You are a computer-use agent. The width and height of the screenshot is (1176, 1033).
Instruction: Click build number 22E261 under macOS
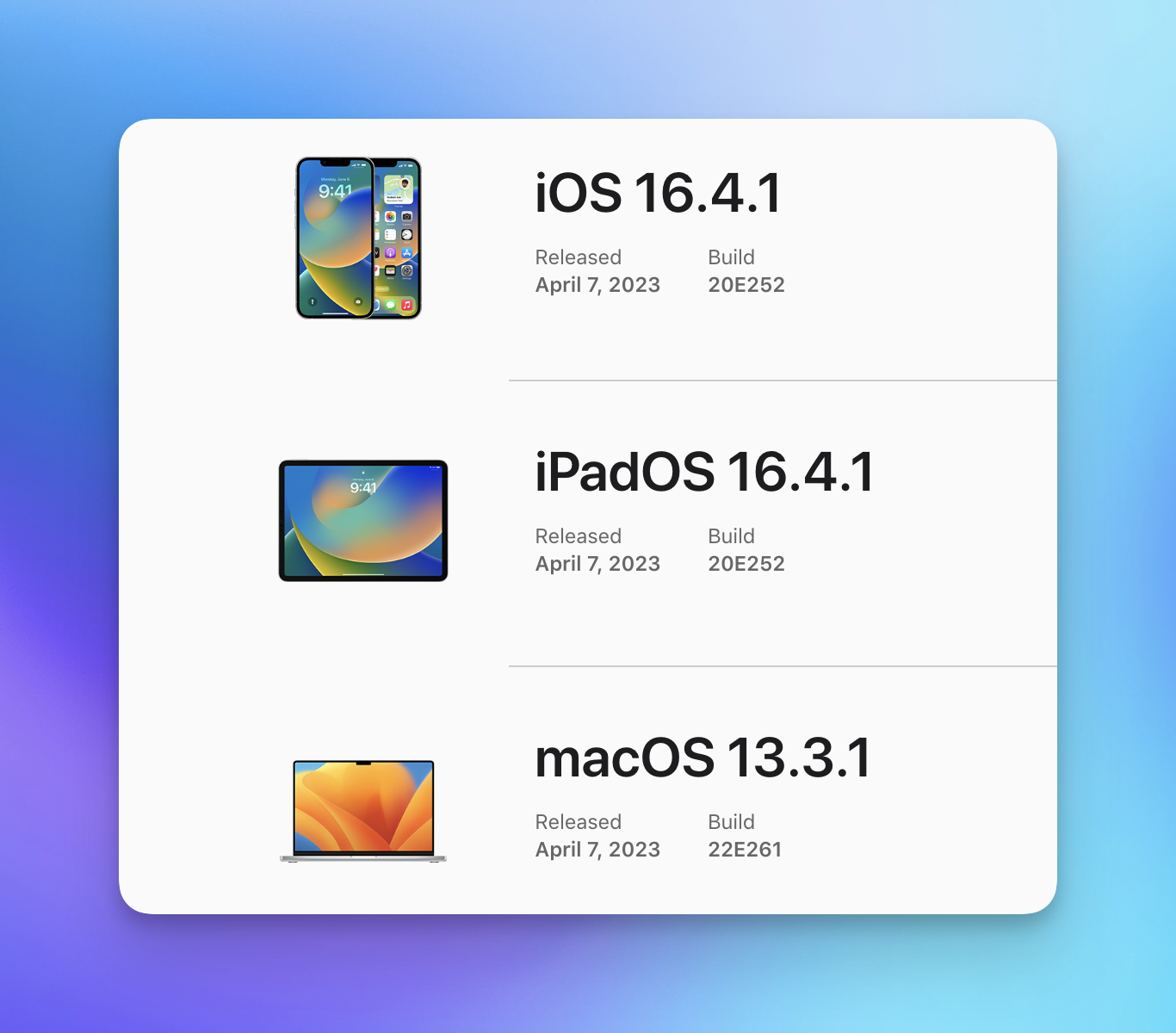[x=745, y=849]
